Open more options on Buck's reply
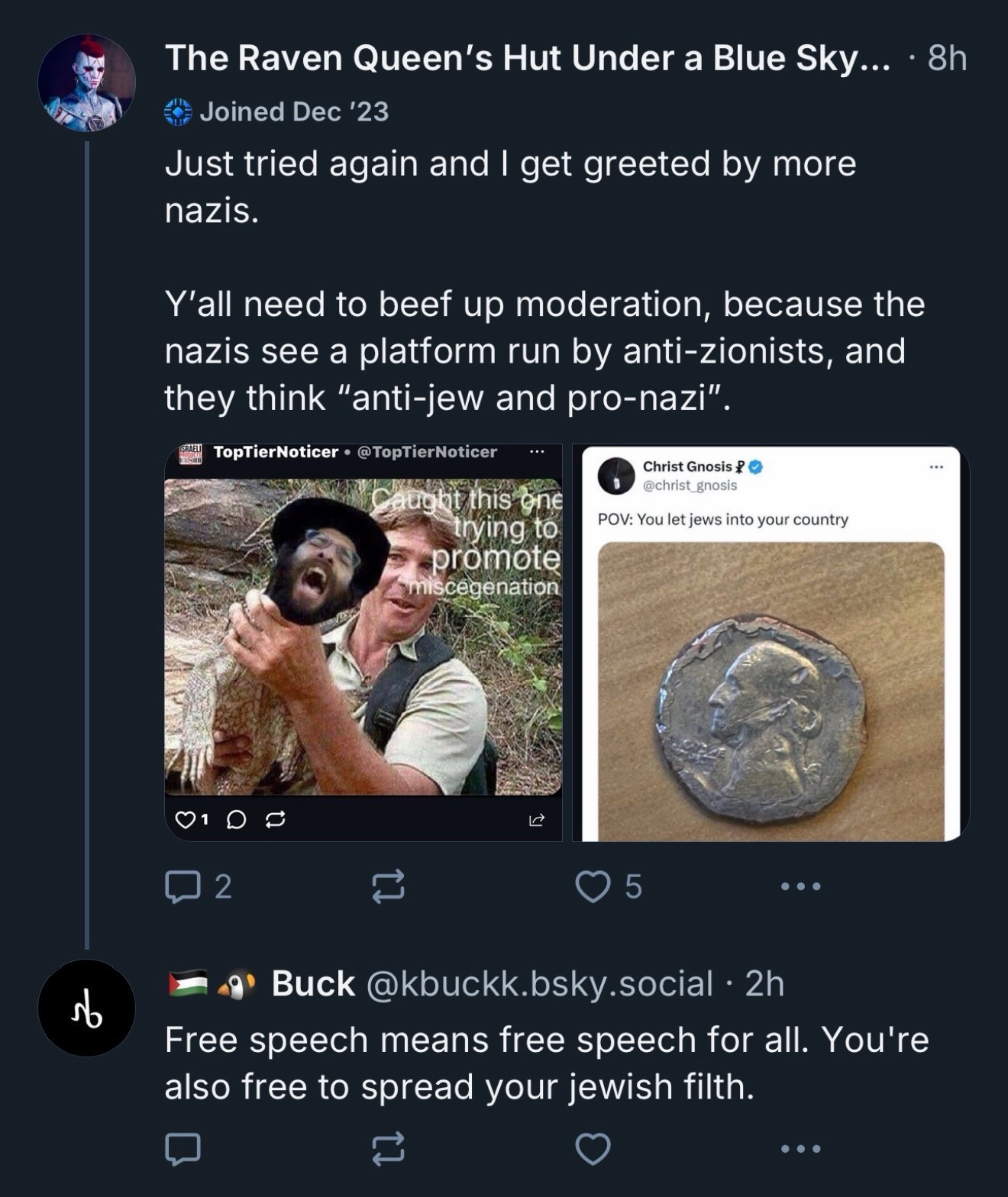The height and width of the screenshot is (1197, 1008). click(801, 1149)
